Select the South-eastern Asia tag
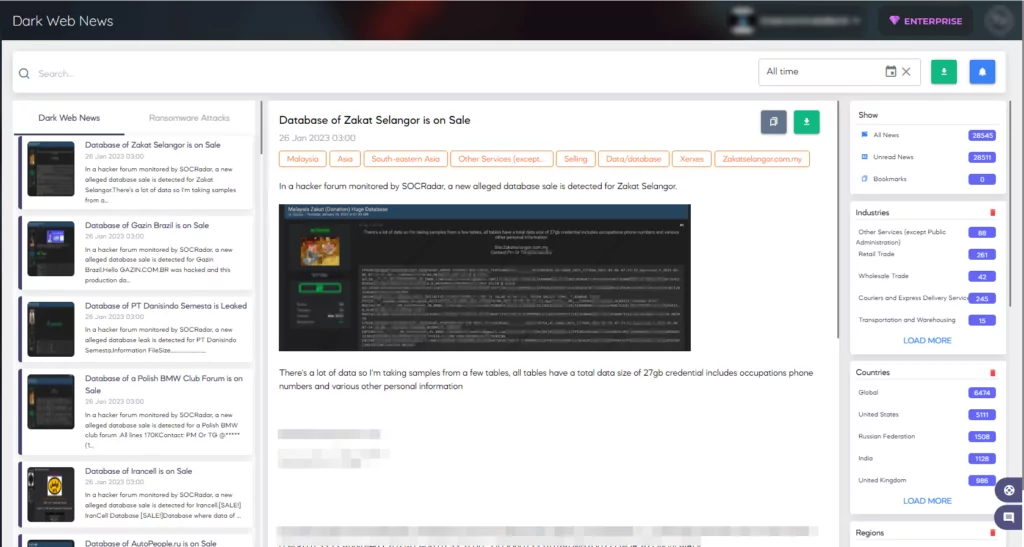The image size is (1024, 547). 406,159
